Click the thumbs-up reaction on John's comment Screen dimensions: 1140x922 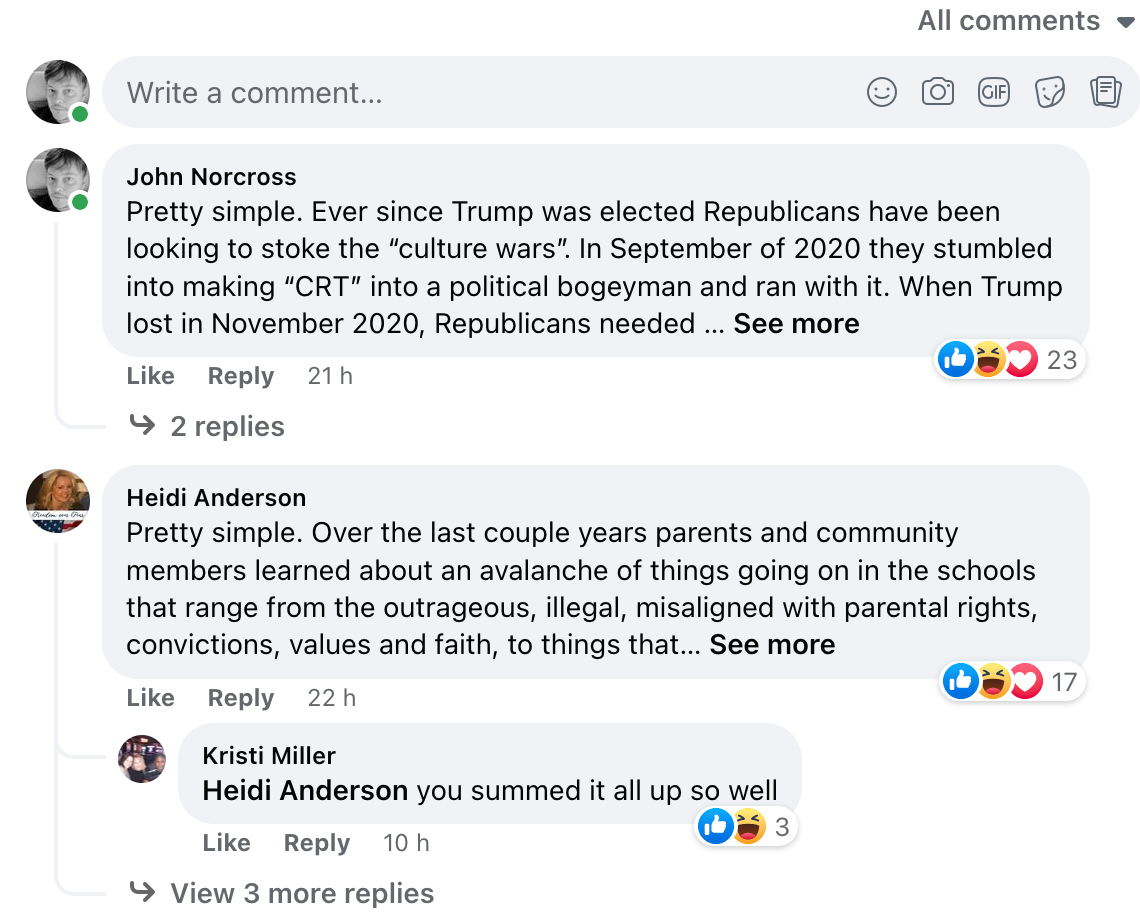tap(955, 359)
